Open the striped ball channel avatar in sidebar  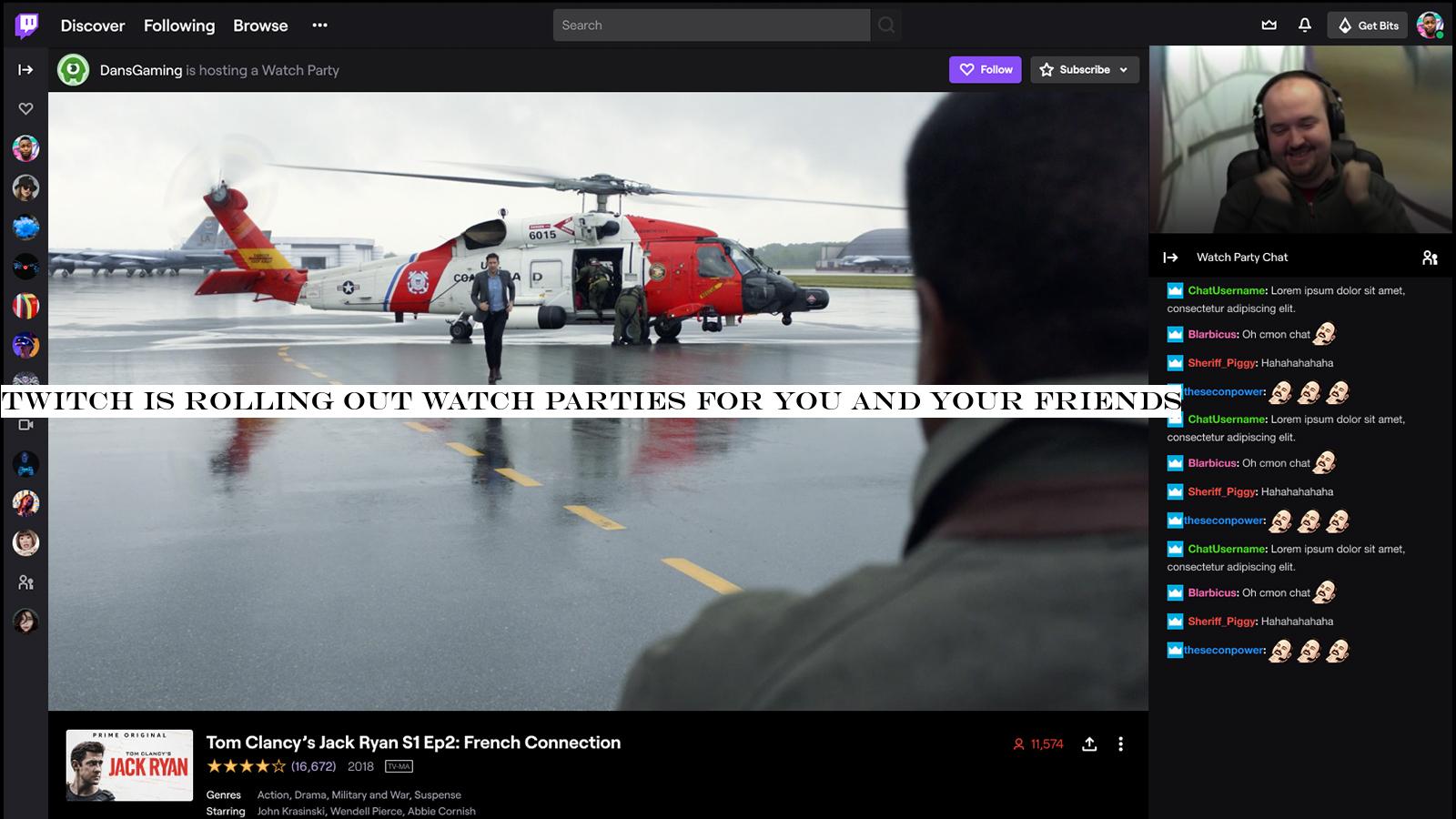pos(25,306)
